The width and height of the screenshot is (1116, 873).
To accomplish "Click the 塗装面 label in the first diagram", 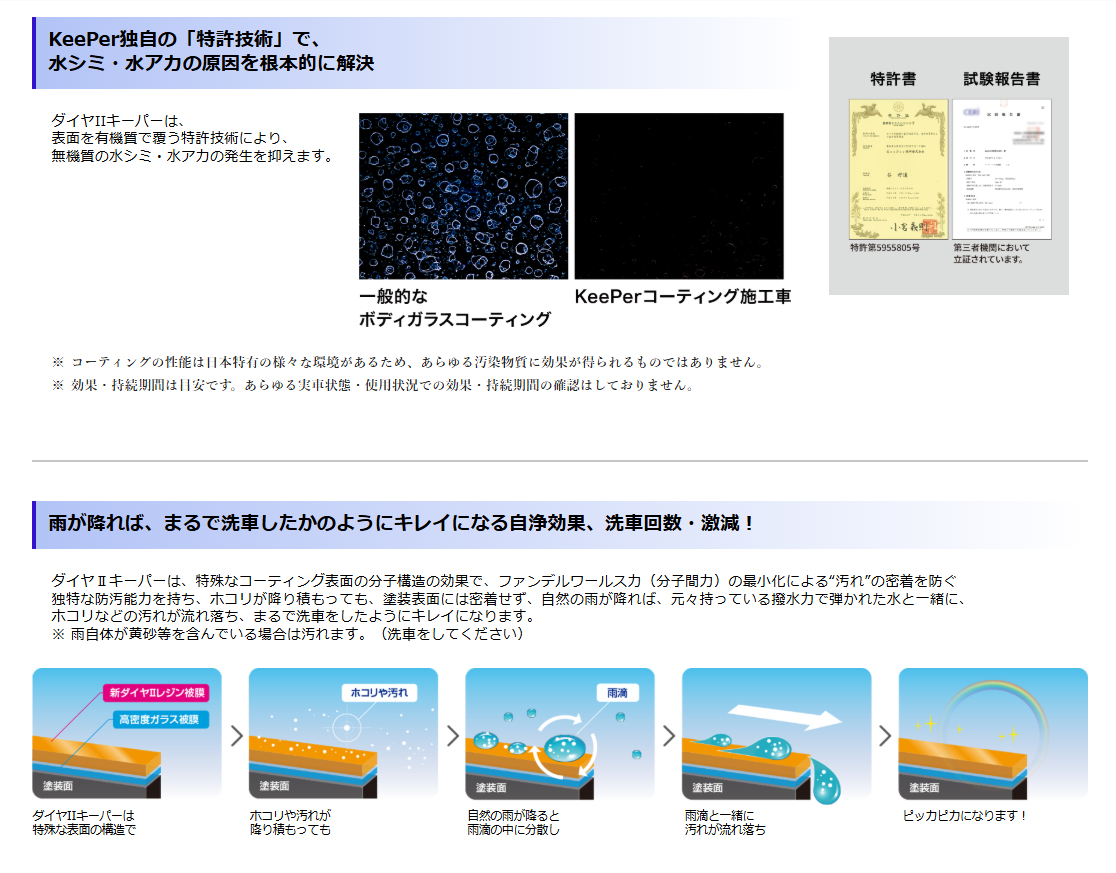I will pos(58,785).
